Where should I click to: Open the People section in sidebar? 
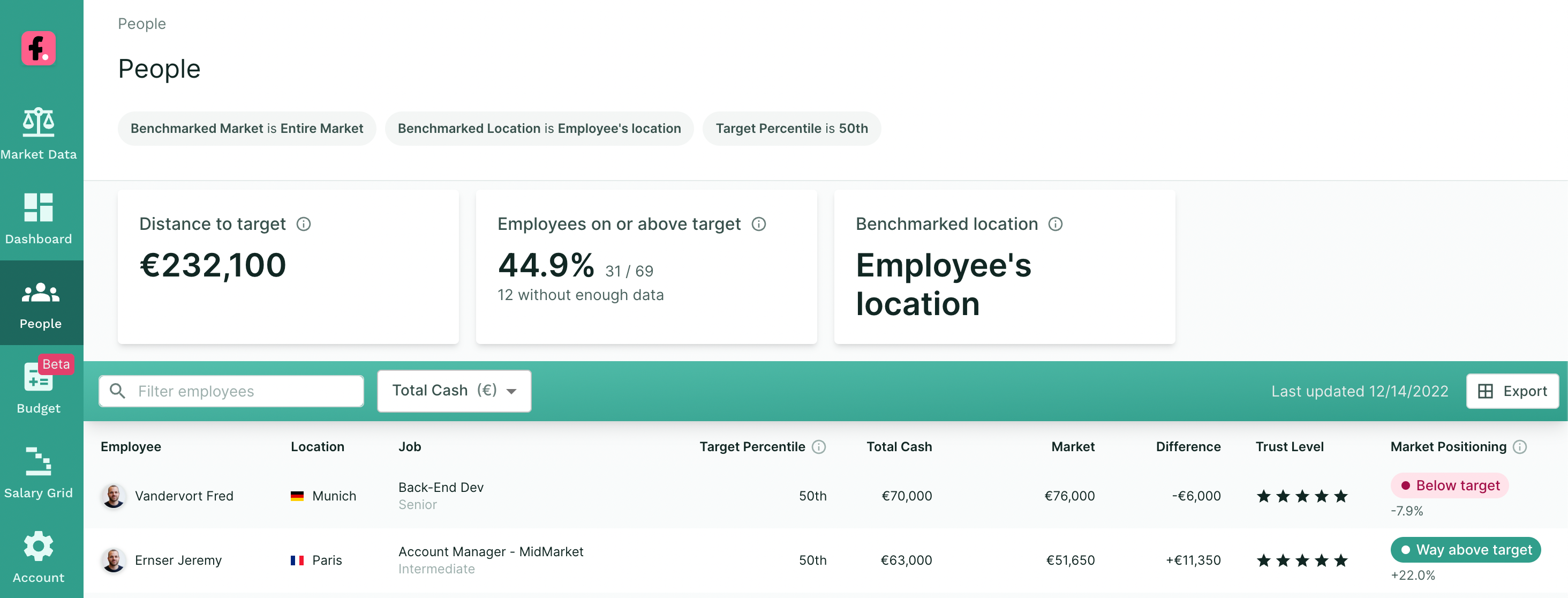point(39,303)
